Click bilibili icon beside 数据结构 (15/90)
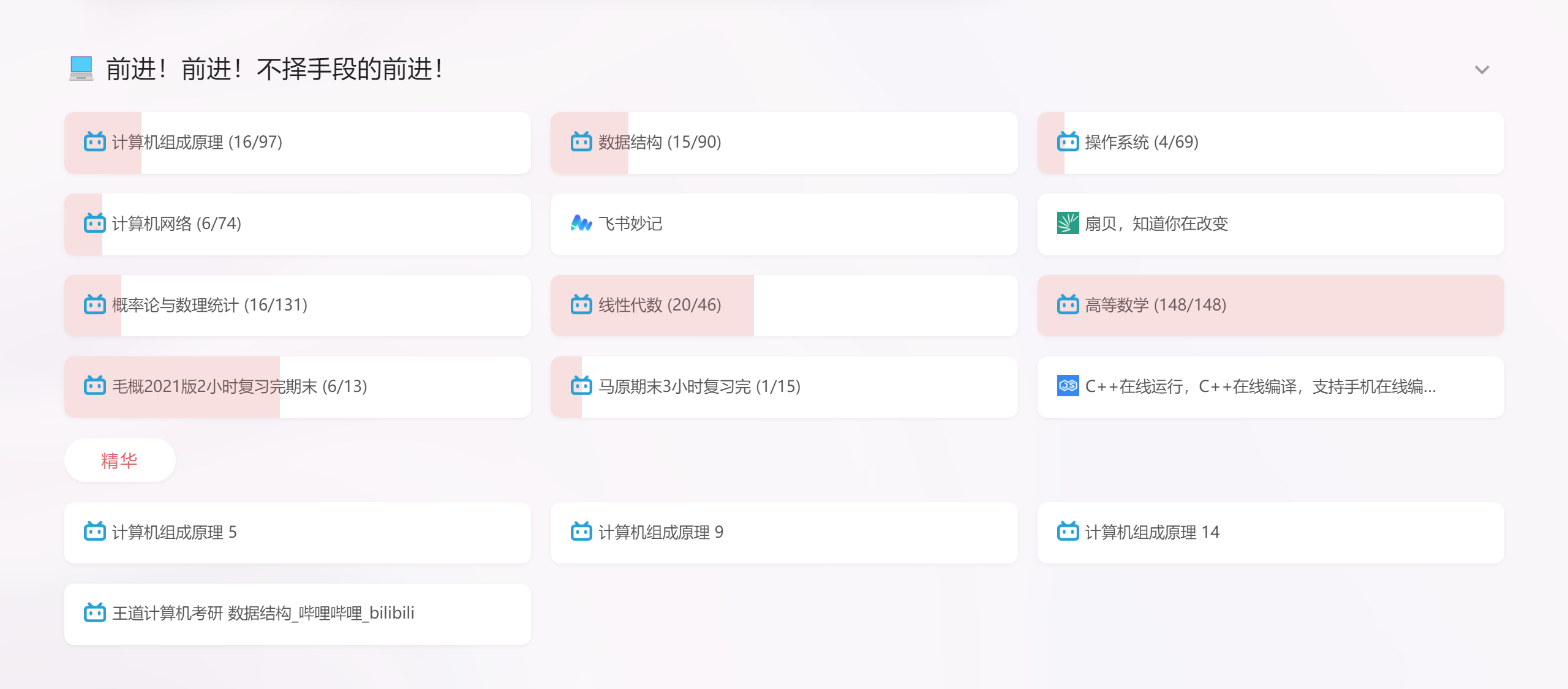The width and height of the screenshot is (1568, 689). (581, 142)
